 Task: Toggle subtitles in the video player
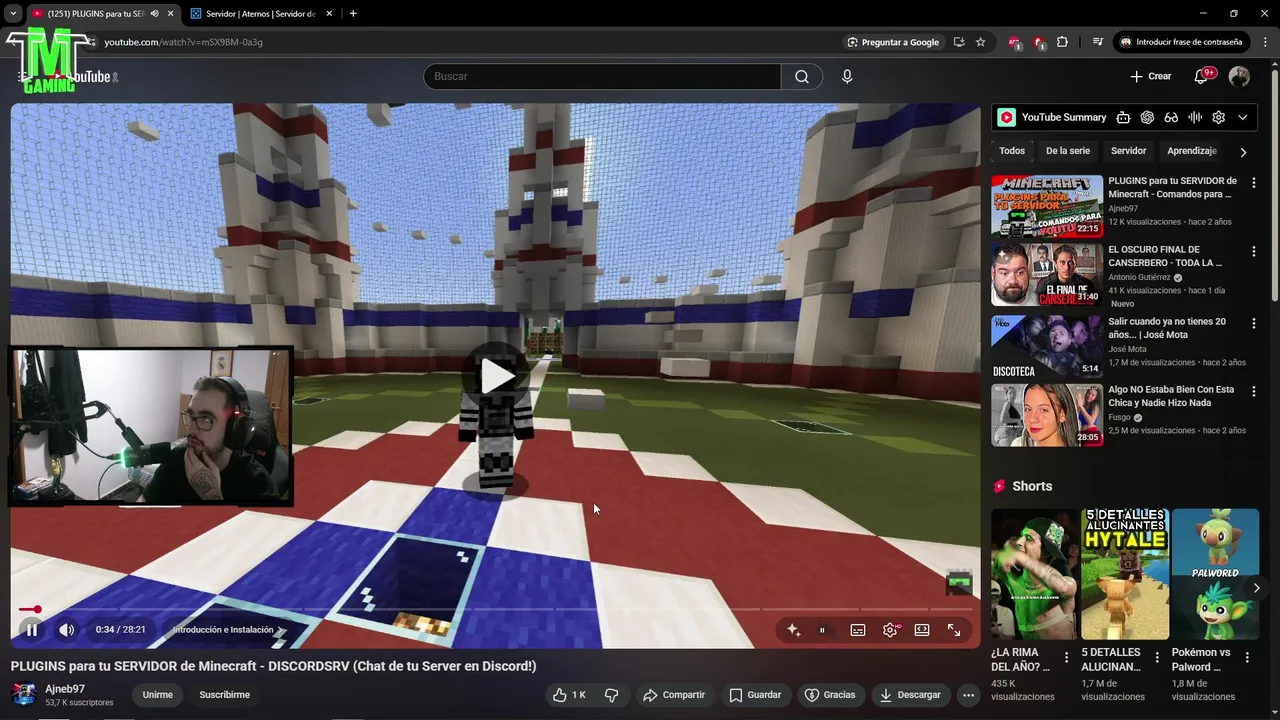click(x=858, y=630)
